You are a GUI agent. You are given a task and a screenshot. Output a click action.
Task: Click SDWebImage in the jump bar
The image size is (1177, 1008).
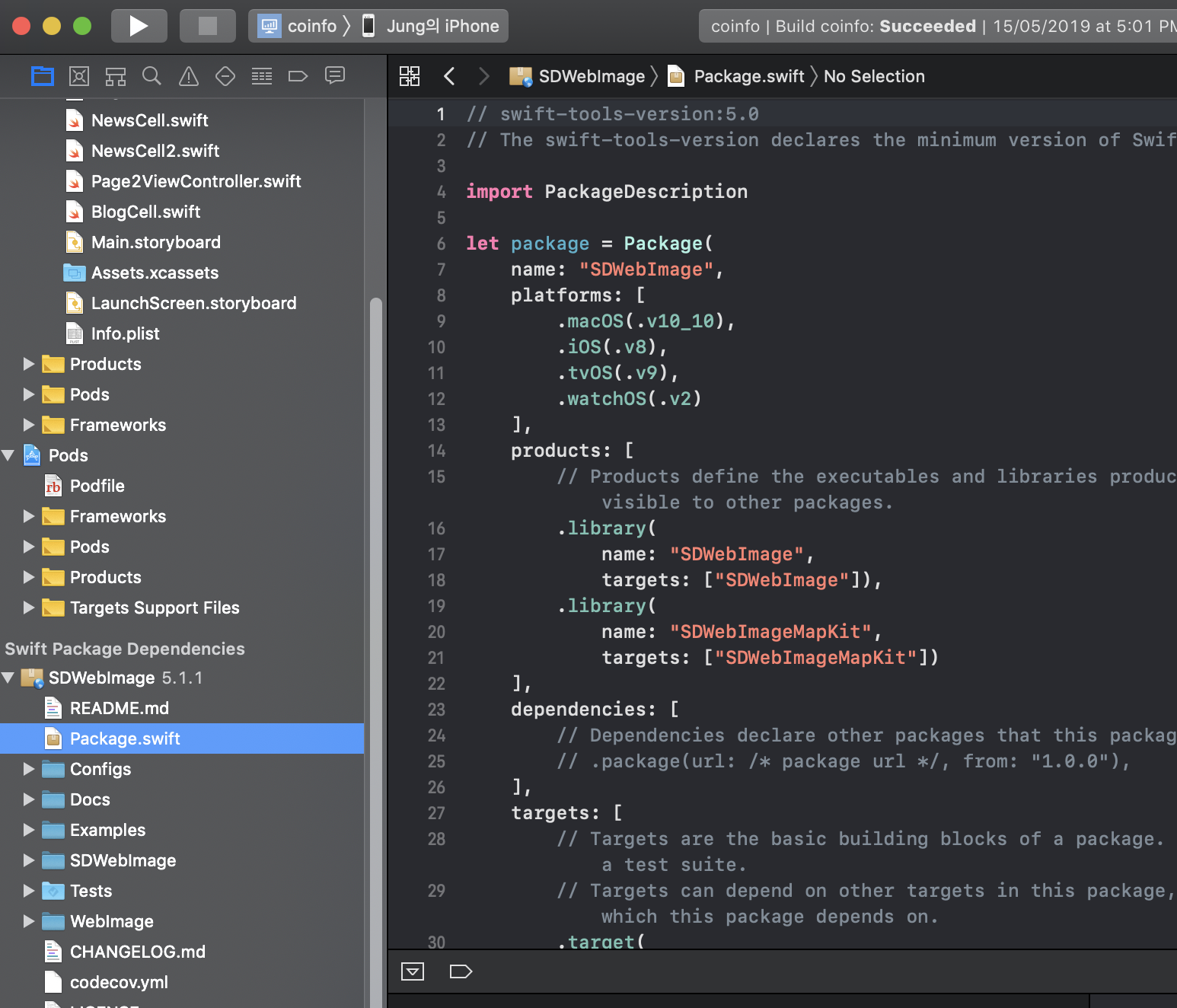point(577,76)
